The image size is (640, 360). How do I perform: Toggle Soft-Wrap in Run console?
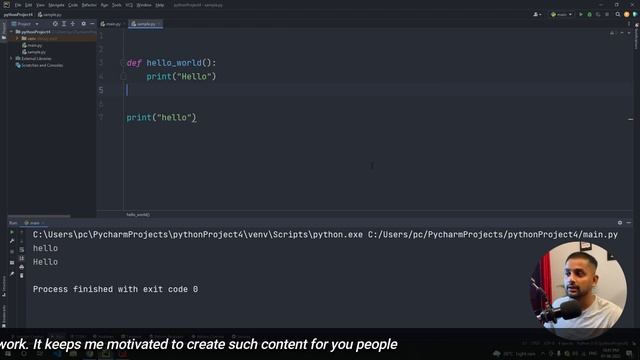[x=22, y=249]
